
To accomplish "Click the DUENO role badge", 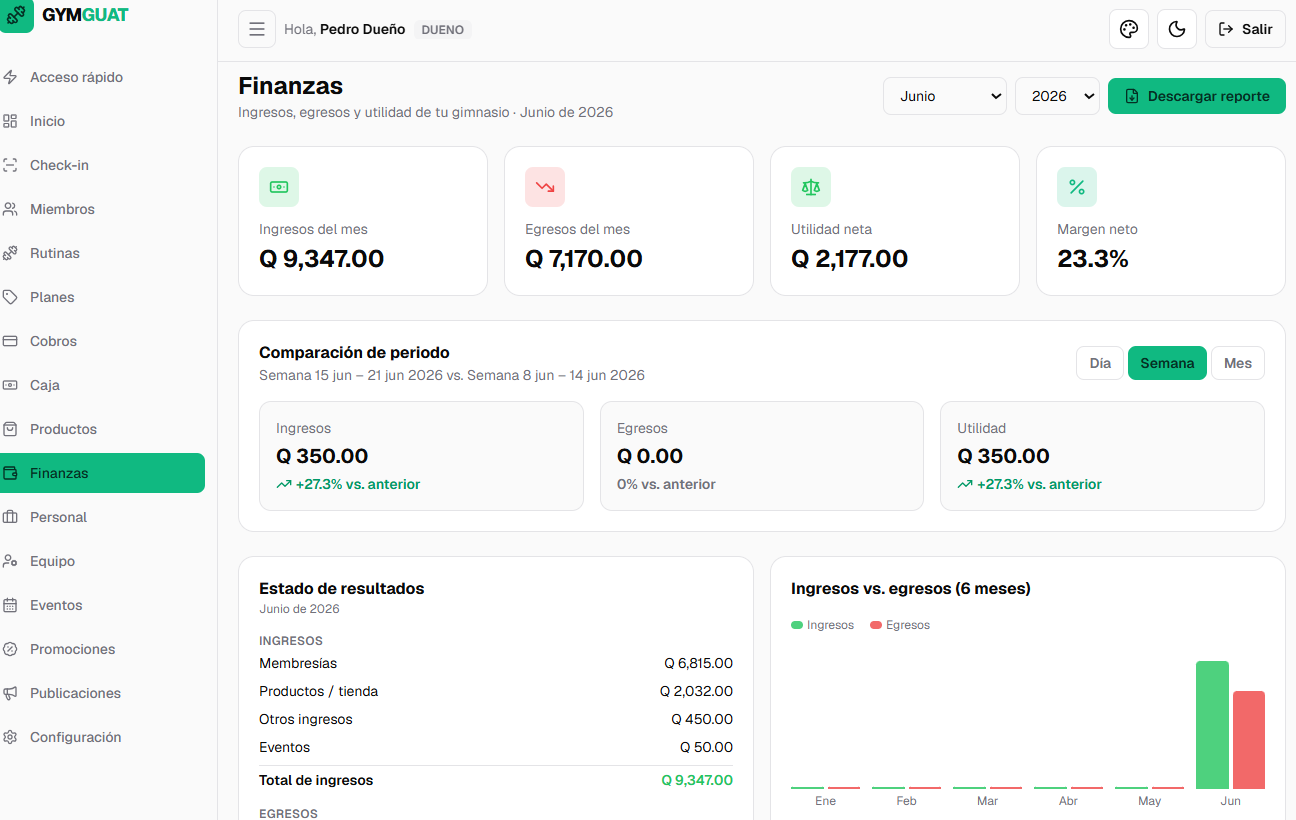I will tap(442, 30).
